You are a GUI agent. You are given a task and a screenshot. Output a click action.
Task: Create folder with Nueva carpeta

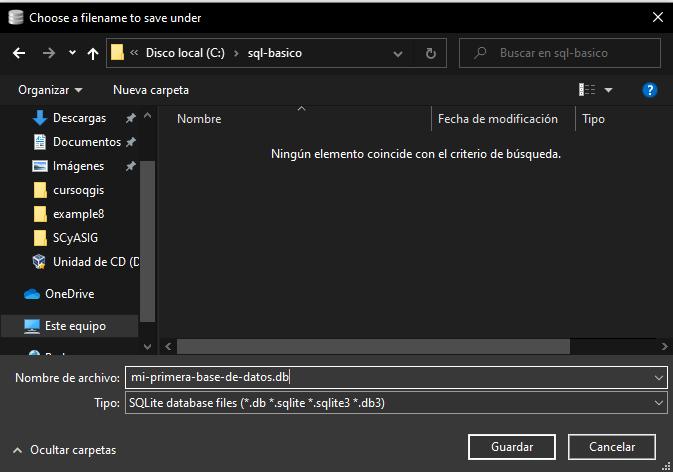pos(151,90)
